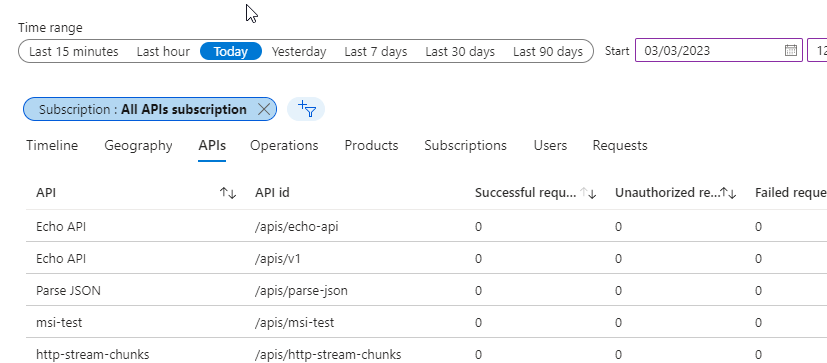The height and width of the screenshot is (363, 827).
Task: Sort by Unauthorized requests column
Action: tap(728, 193)
